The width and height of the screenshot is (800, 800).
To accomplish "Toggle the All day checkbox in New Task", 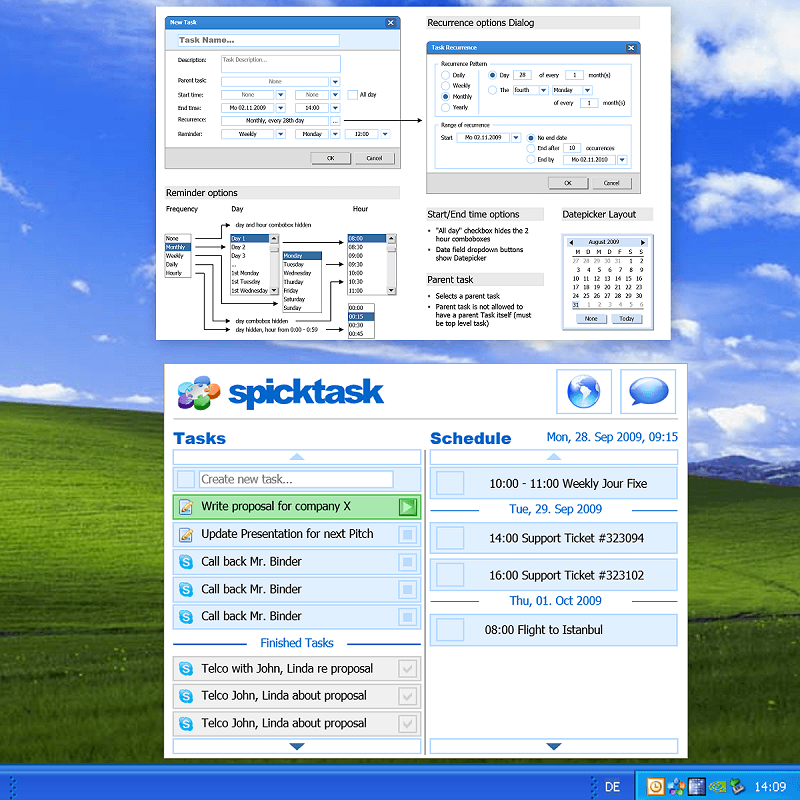I will coord(352,95).
